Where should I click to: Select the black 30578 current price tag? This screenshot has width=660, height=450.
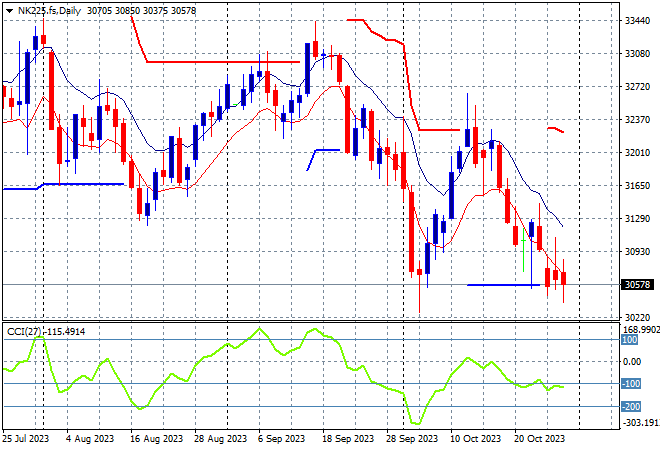(x=638, y=285)
